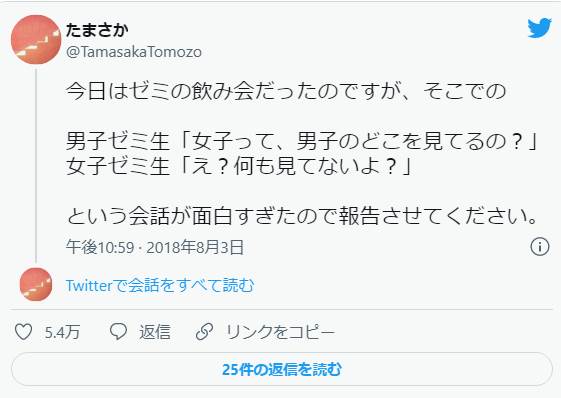Viewport: 561px width, 398px height.
Task: Click the chain link icon
Action: click(204, 331)
